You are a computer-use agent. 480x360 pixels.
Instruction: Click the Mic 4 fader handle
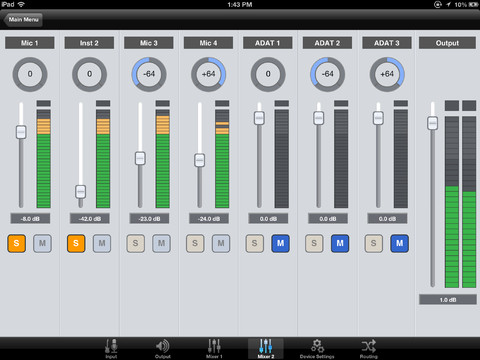click(199, 160)
